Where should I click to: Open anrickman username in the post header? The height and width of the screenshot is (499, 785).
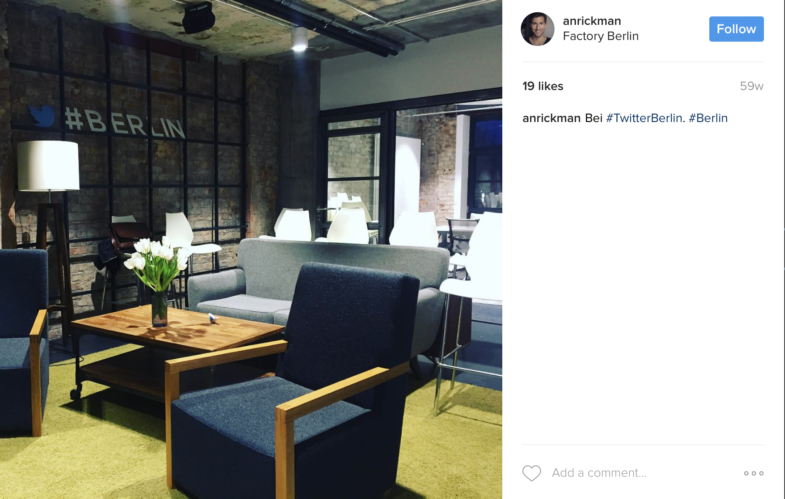tap(592, 21)
